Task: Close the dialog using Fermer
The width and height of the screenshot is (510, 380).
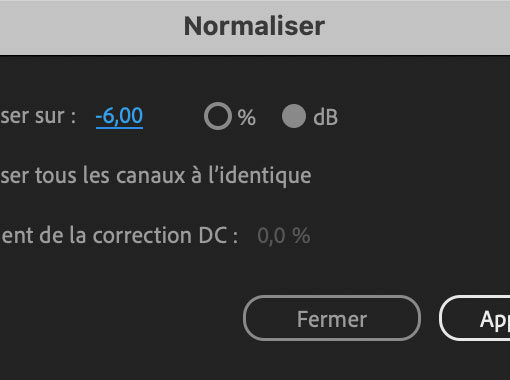Action: pyautogui.click(x=332, y=318)
